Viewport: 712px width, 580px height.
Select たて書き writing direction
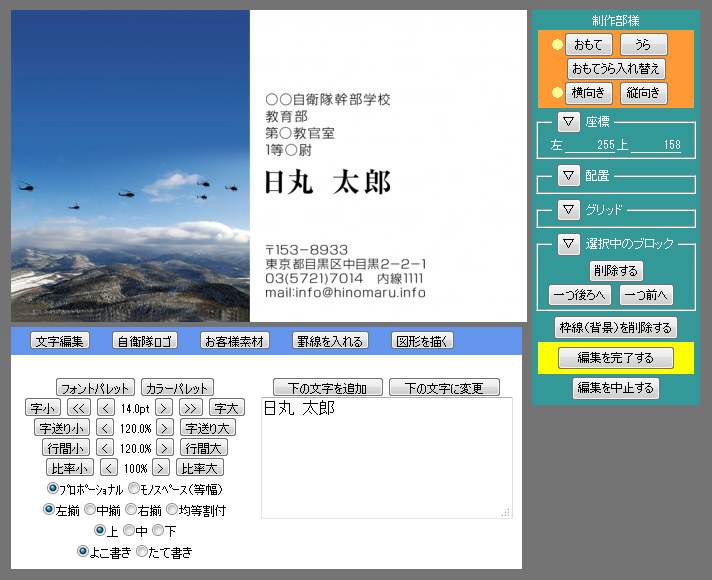142,551
